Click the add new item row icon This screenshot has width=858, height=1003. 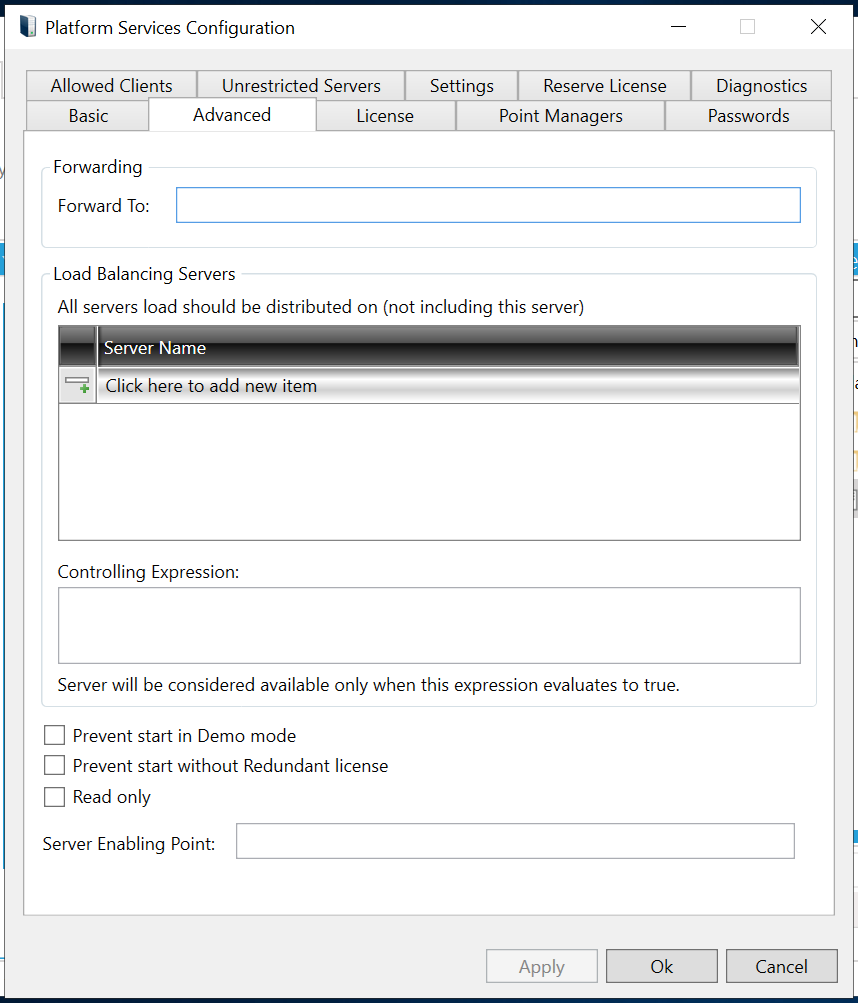pyautogui.click(x=78, y=386)
